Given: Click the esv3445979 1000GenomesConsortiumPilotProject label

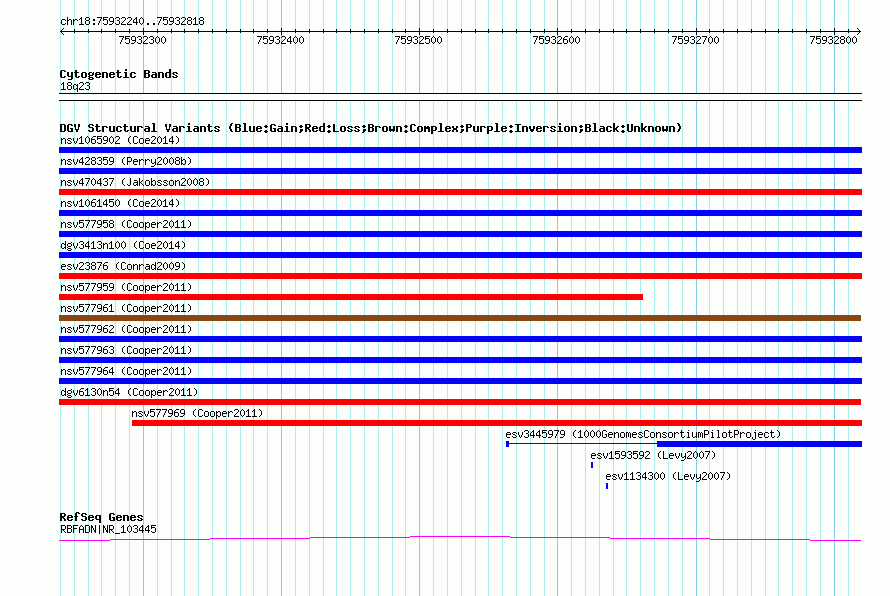Looking at the screenshot, I should pyautogui.click(x=643, y=434).
